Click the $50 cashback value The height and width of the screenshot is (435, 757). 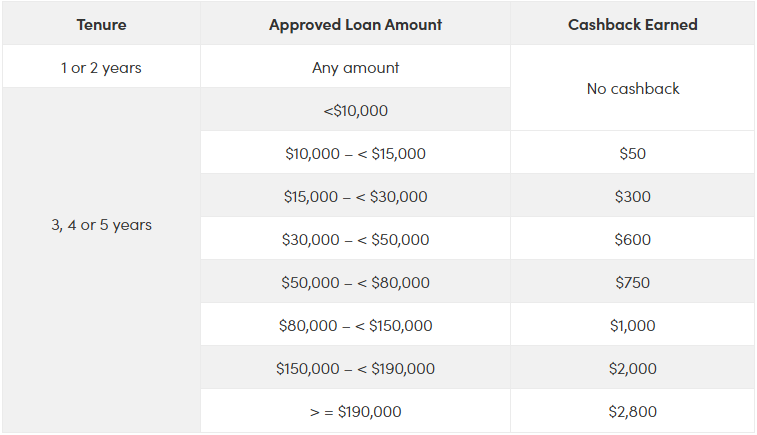632,154
